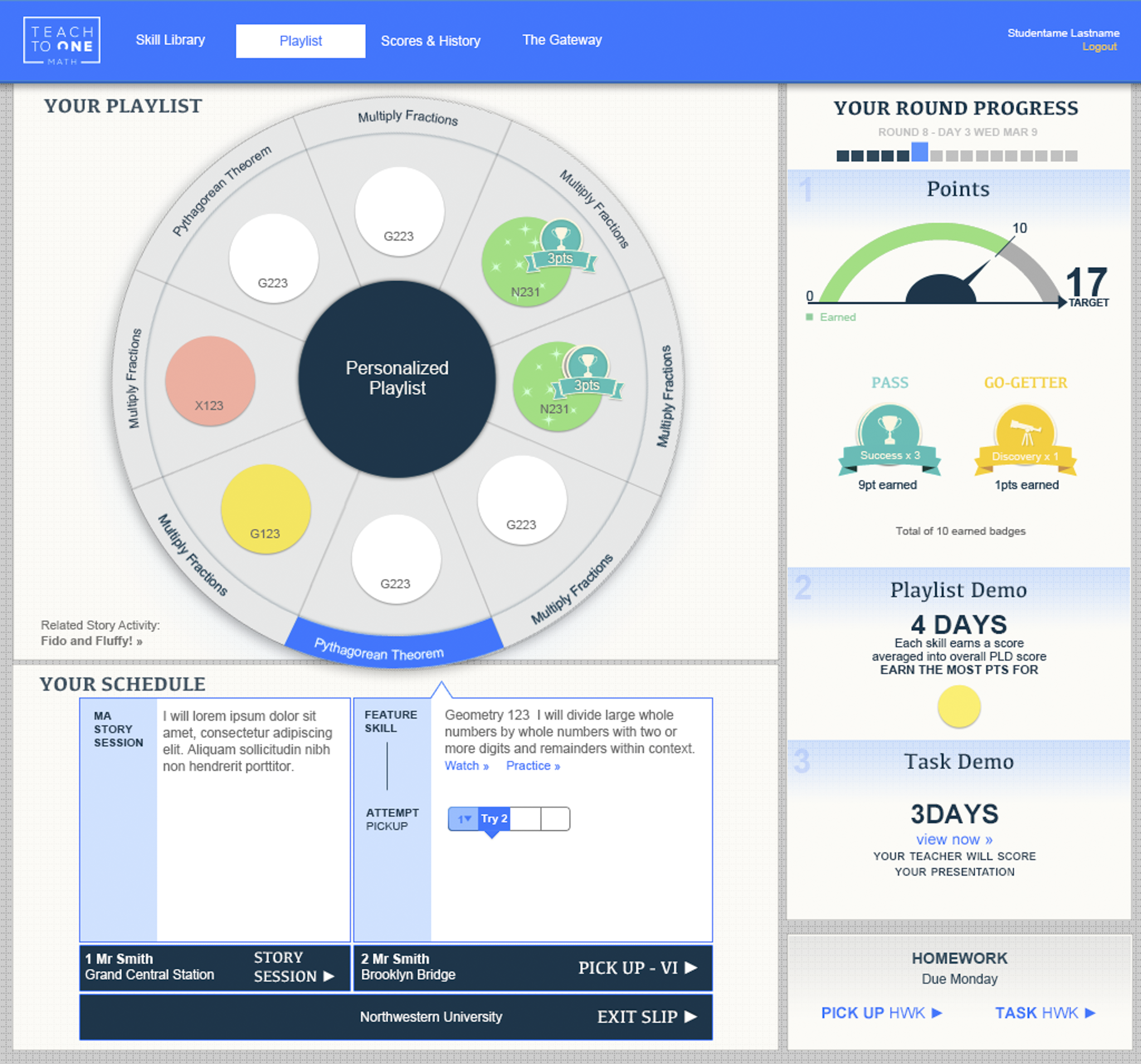Click the yellow circle under Playlist Demo
The height and width of the screenshot is (1064, 1141).
(958, 706)
